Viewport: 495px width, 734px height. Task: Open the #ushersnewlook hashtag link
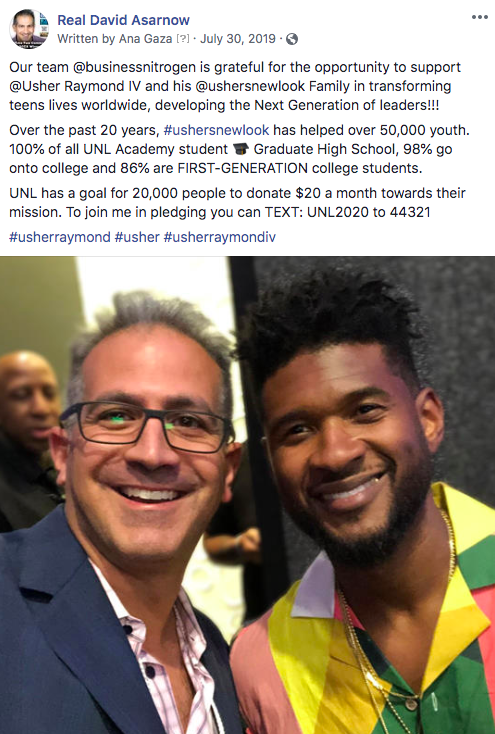click(x=216, y=130)
